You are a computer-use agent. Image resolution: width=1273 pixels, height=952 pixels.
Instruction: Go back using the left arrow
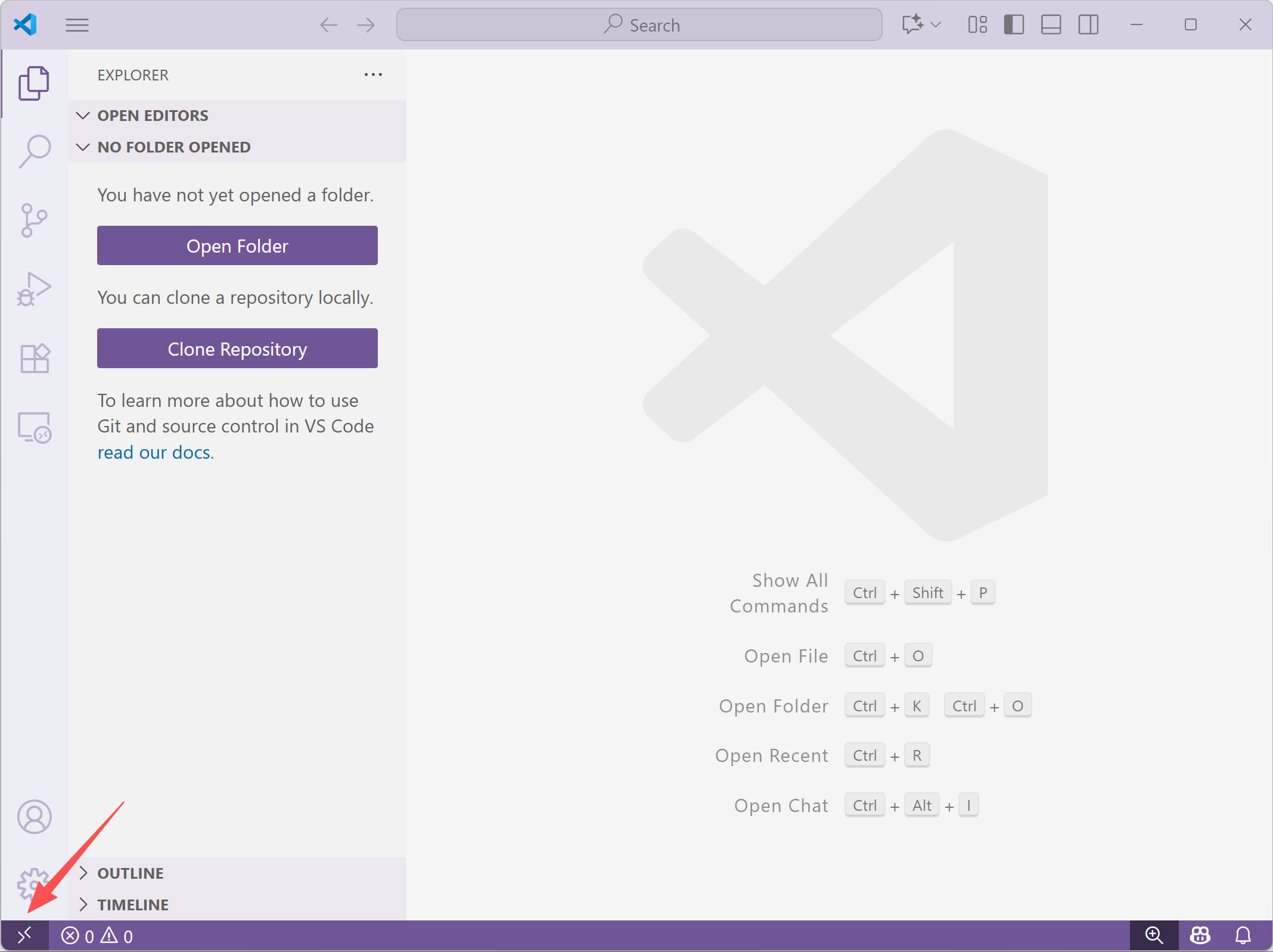tap(328, 25)
